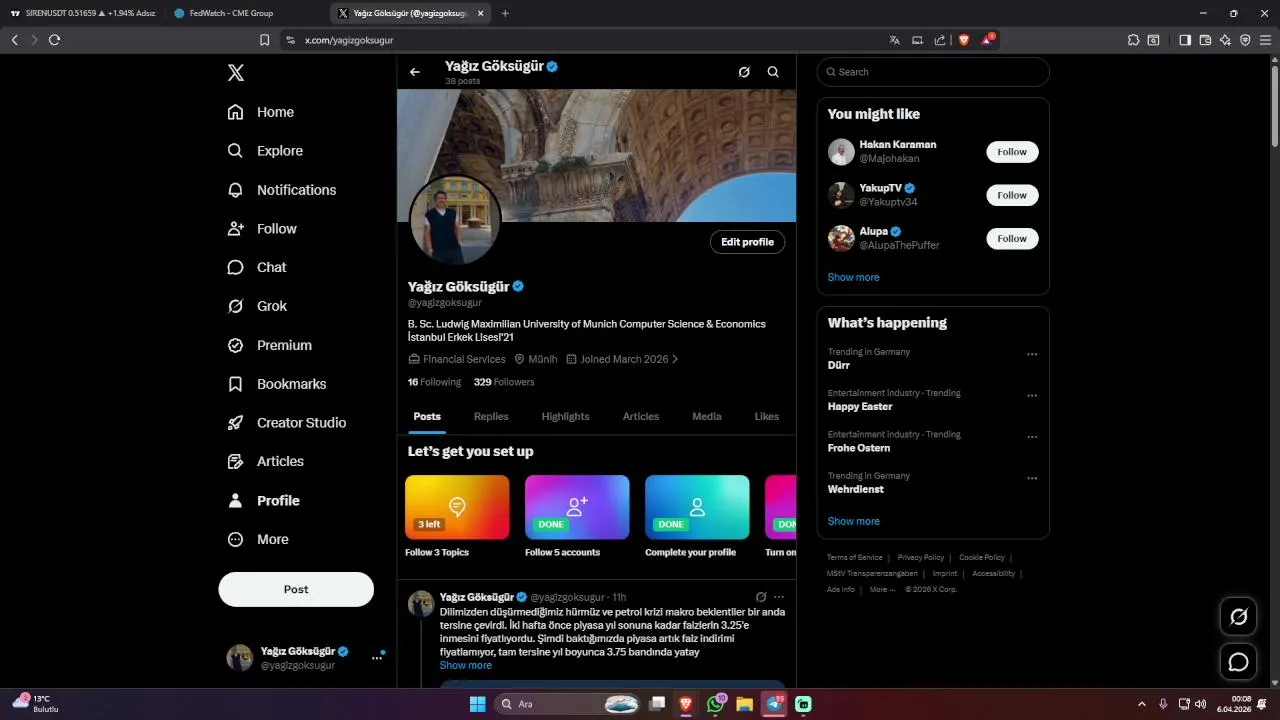
Task: Select the Replies tab
Action: pos(491,416)
